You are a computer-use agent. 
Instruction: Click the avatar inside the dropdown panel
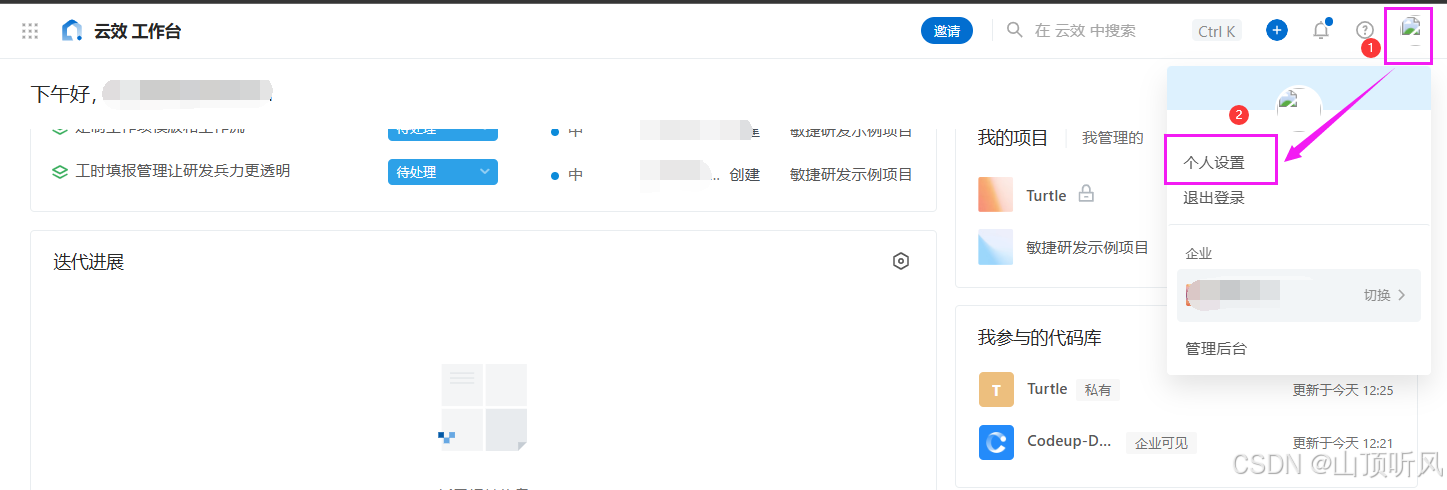click(x=1299, y=108)
